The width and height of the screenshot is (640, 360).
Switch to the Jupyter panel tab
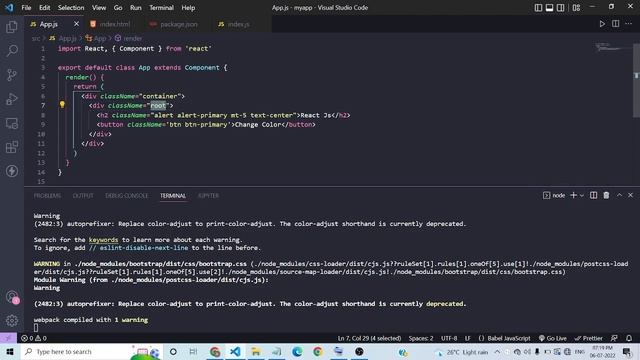[x=208, y=196]
